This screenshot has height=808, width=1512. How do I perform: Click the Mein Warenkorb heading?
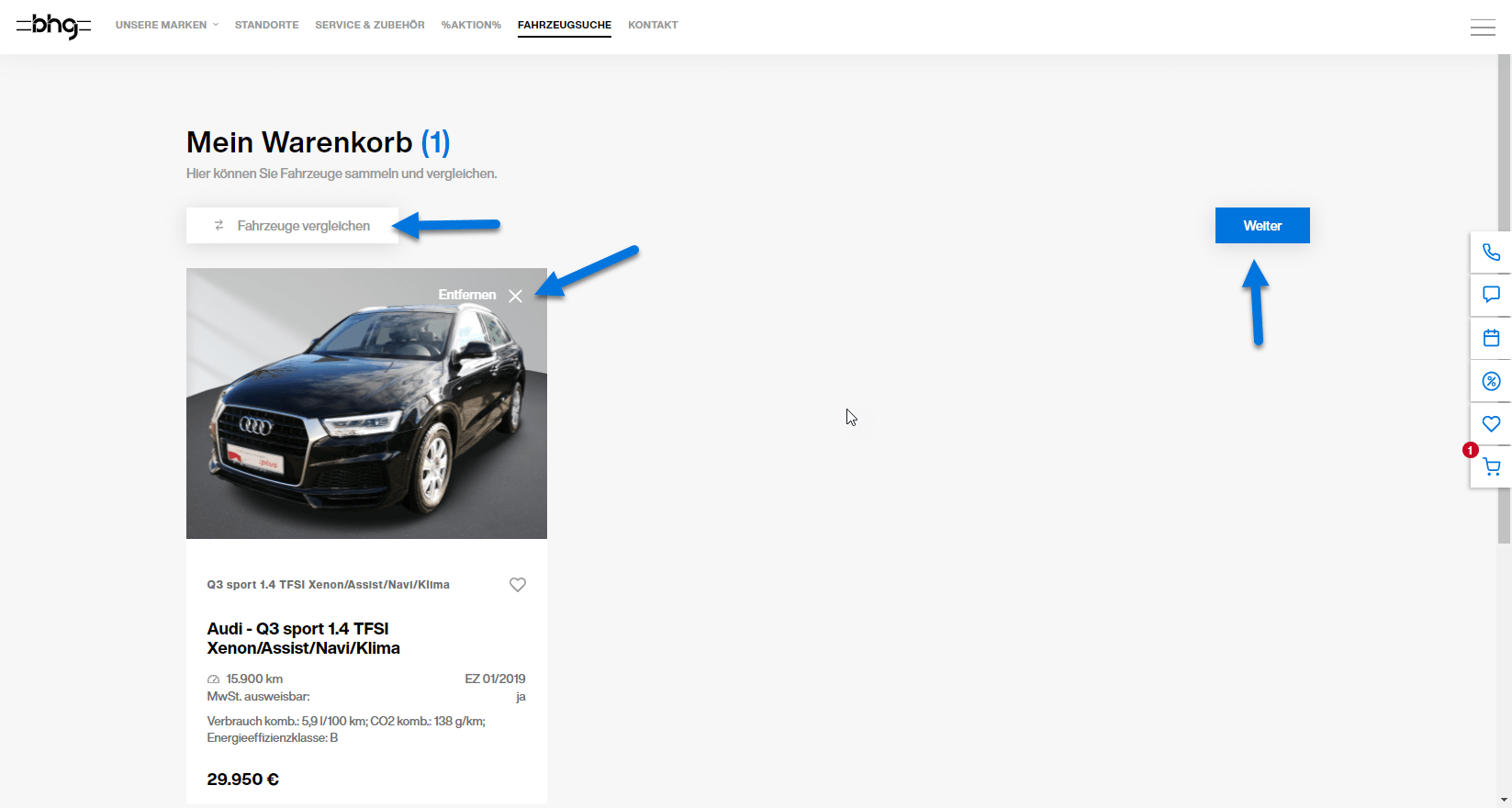319,142
